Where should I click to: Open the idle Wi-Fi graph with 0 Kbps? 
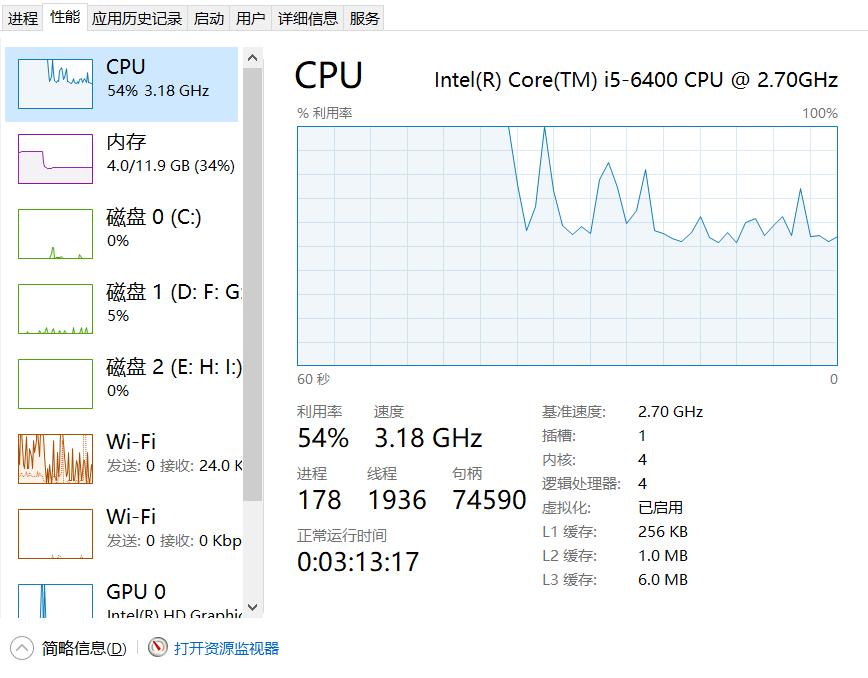coord(55,534)
